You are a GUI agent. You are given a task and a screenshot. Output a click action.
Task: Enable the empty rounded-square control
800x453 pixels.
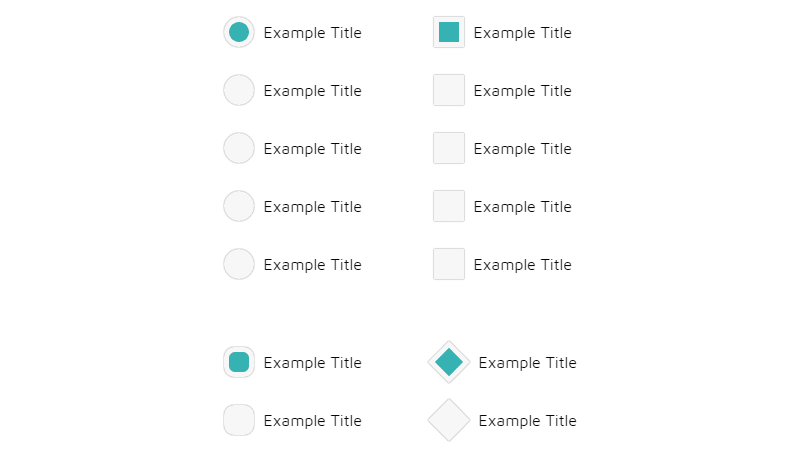pos(239,420)
